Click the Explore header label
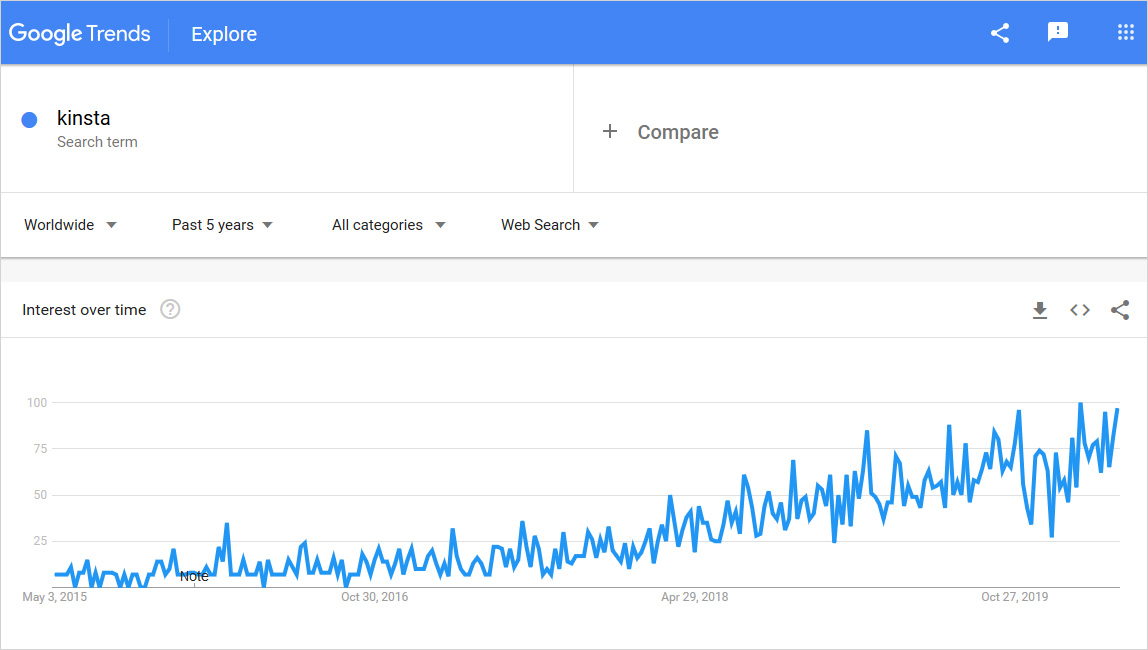1148x650 pixels. click(224, 34)
